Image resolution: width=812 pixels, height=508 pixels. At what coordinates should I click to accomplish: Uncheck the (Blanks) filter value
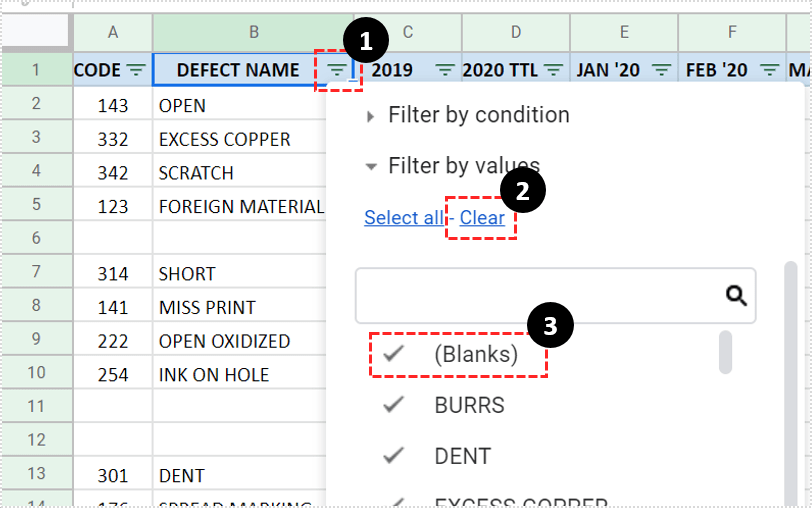[394, 354]
